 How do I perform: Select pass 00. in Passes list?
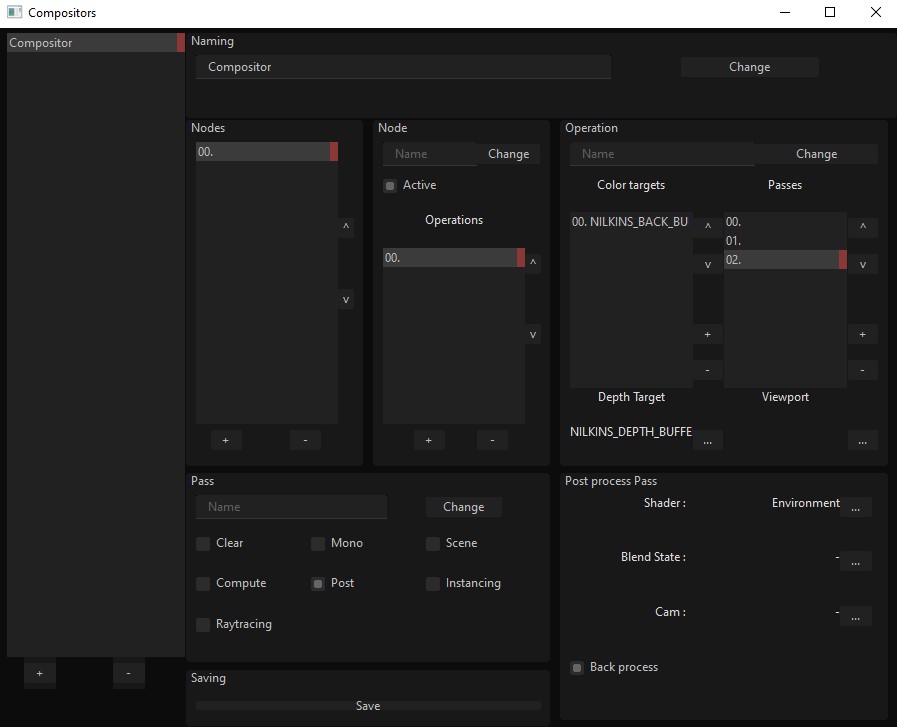pos(785,222)
